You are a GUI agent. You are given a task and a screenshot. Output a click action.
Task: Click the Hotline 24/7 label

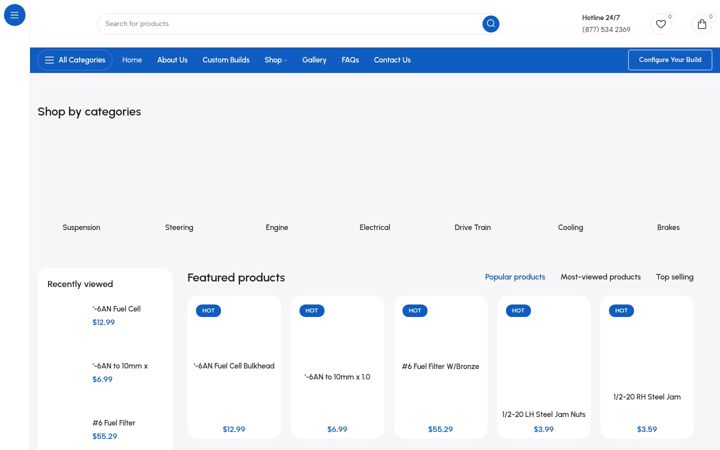click(x=601, y=17)
